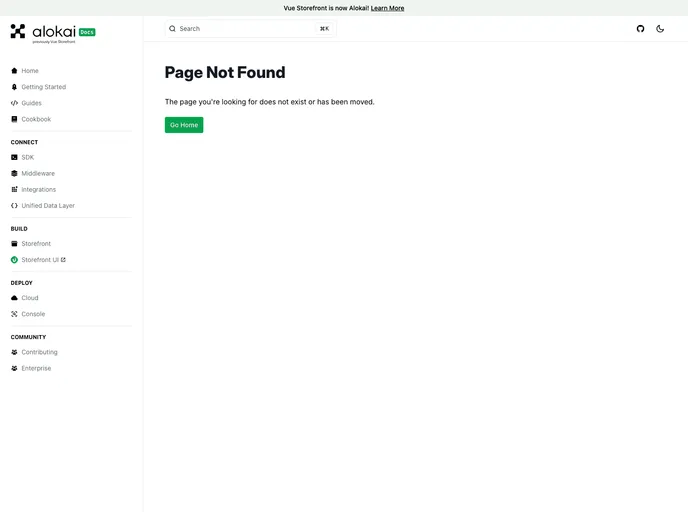Click the CONNECT section heading
This screenshot has height=512, width=688.
24,142
